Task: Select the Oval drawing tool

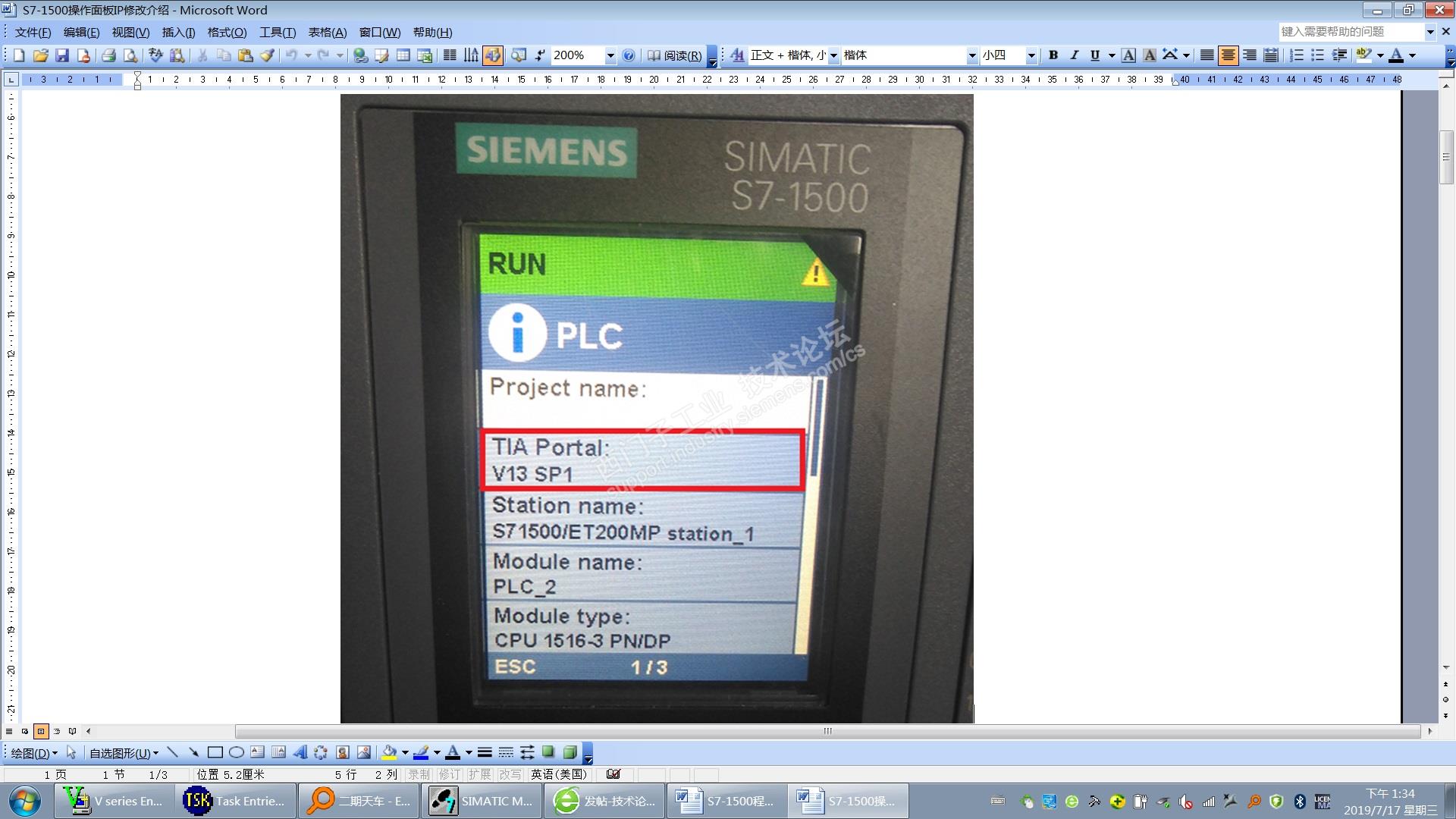Action: pyautogui.click(x=236, y=752)
